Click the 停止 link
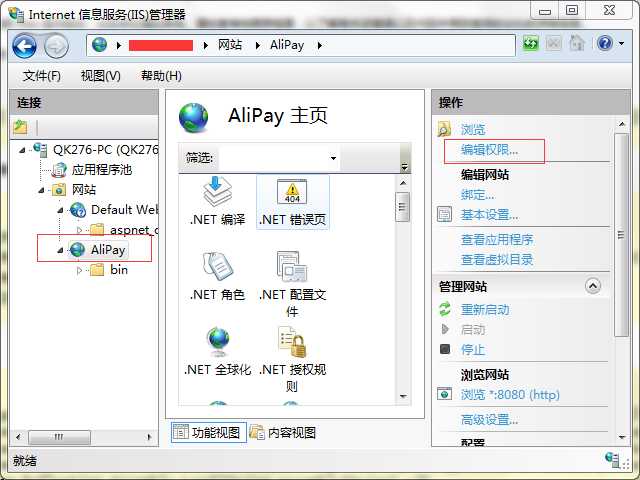Viewport: 640px width, 480px height. pos(473,349)
